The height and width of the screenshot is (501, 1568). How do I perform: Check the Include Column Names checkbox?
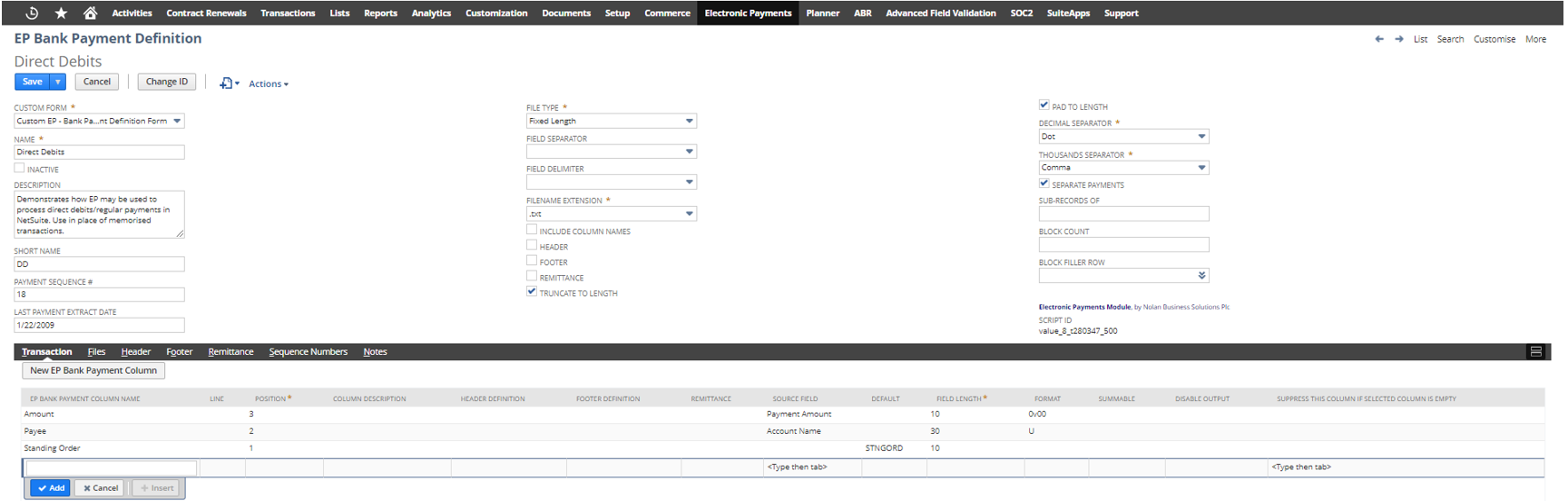click(x=532, y=231)
